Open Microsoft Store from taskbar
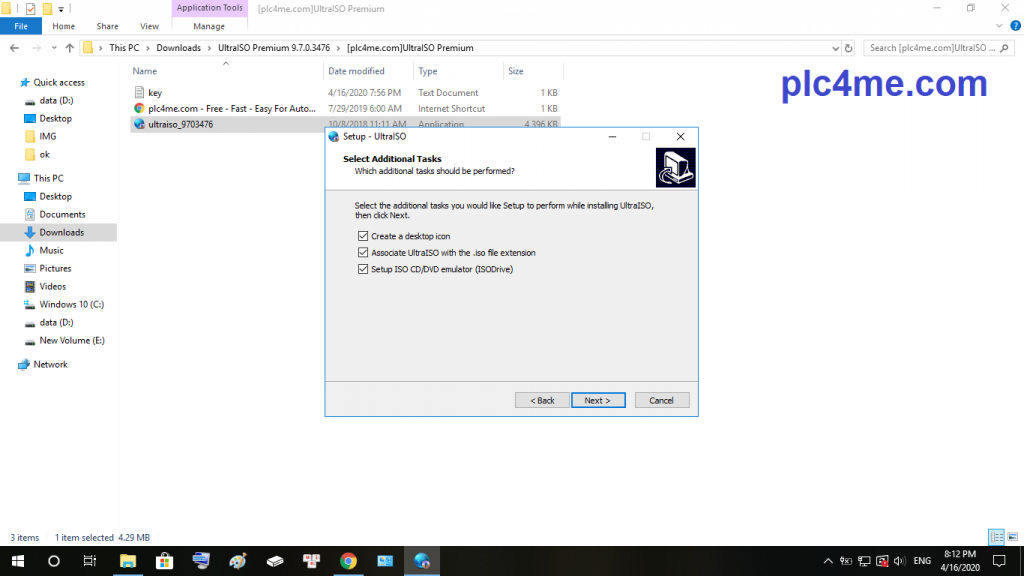1024x576 pixels. click(165, 561)
